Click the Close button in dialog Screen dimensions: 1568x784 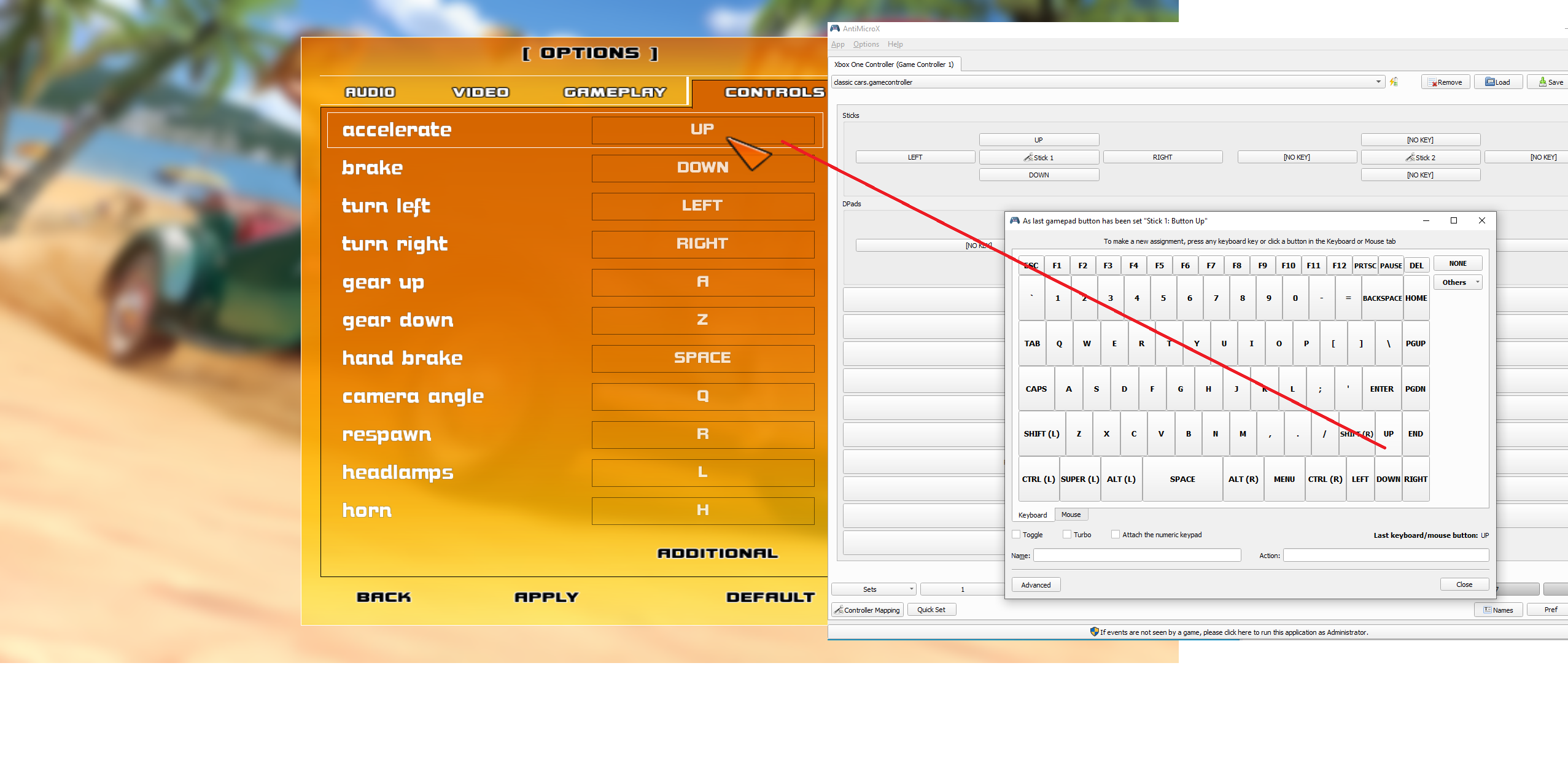(1464, 584)
